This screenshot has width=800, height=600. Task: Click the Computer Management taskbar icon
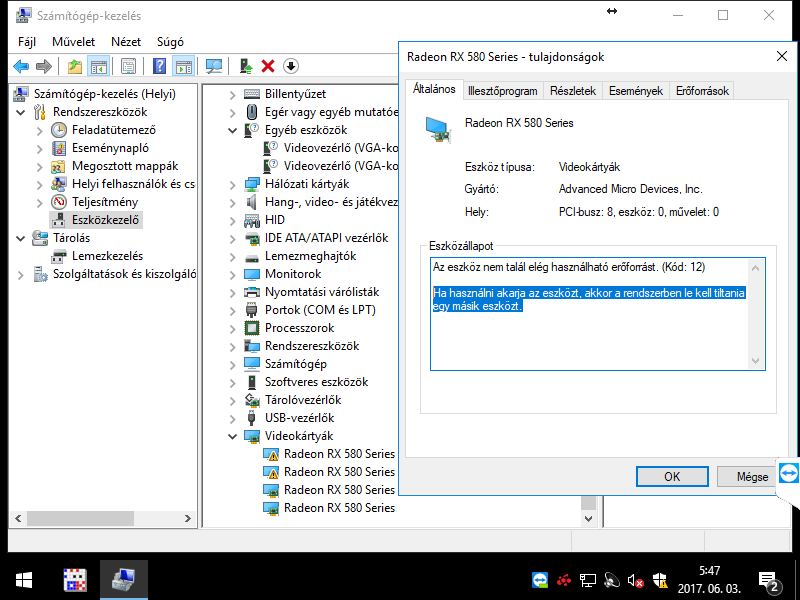coord(123,580)
